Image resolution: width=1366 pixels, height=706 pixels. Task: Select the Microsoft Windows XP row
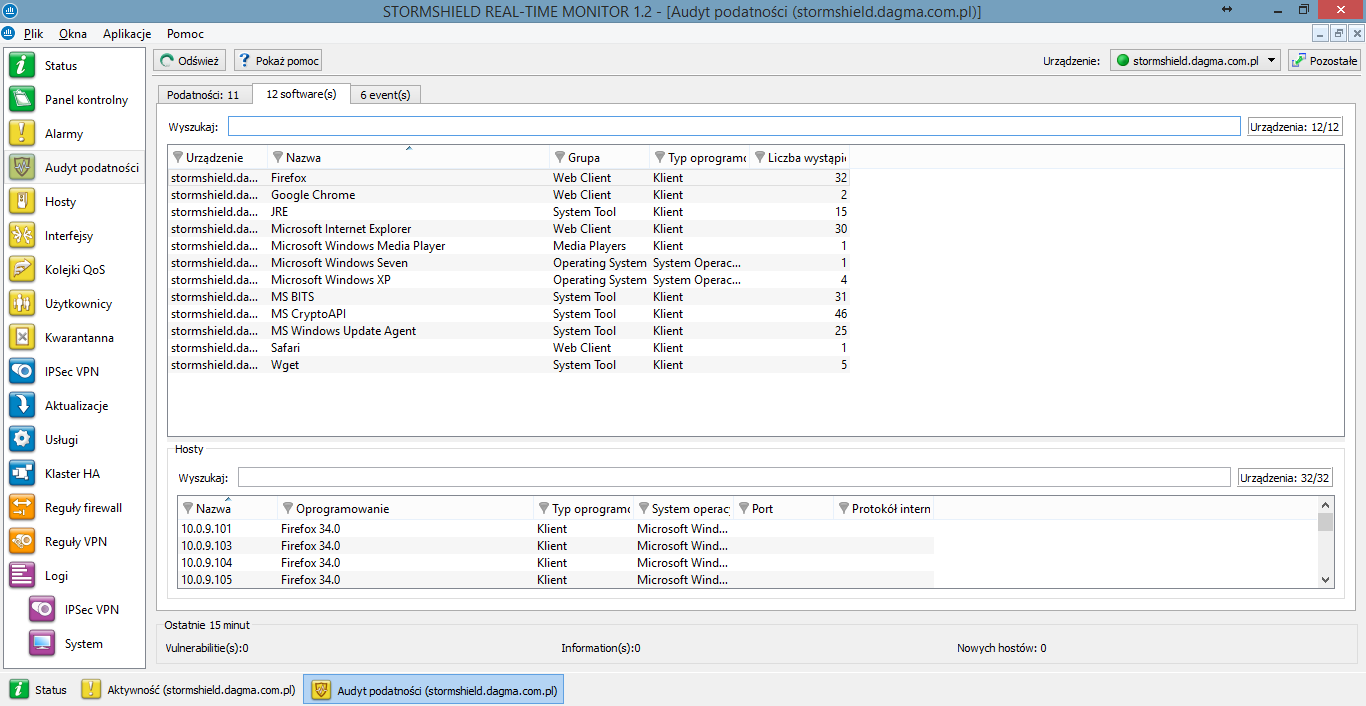[509, 280]
